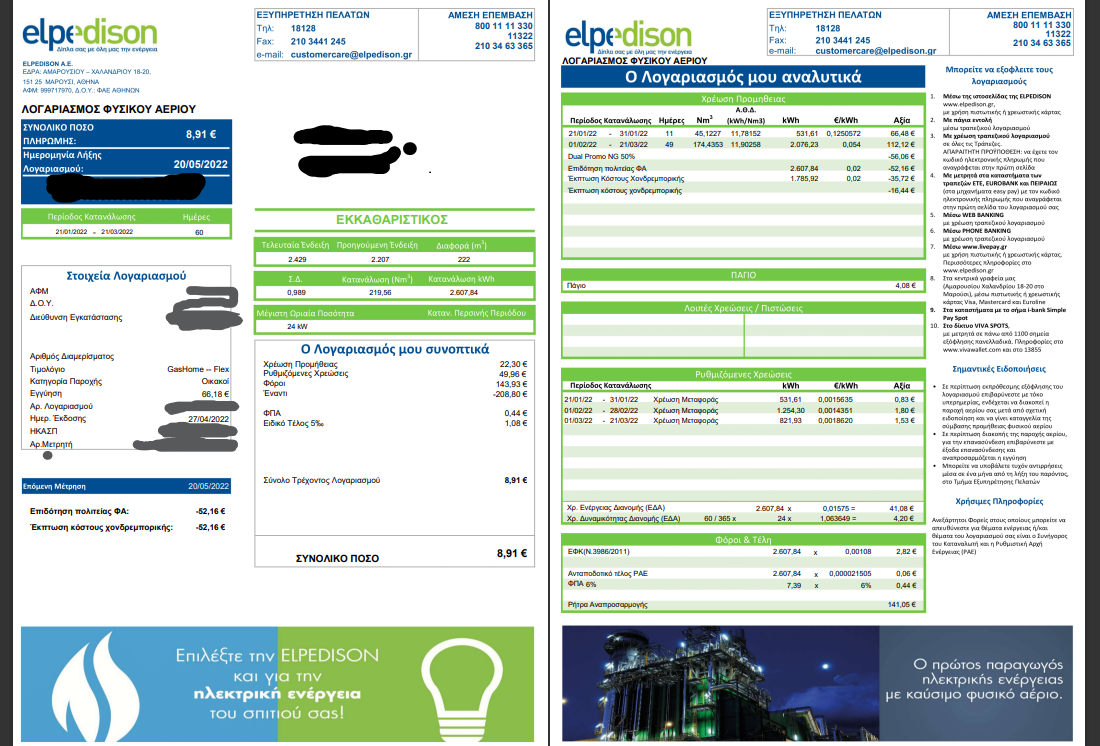Image resolution: width=1100 pixels, height=746 pixels.
Task: Click the 'ΕΚΚΑΘΑΡΙΣΤΙΚΟΣ' heading
Action: pos(392,220)
